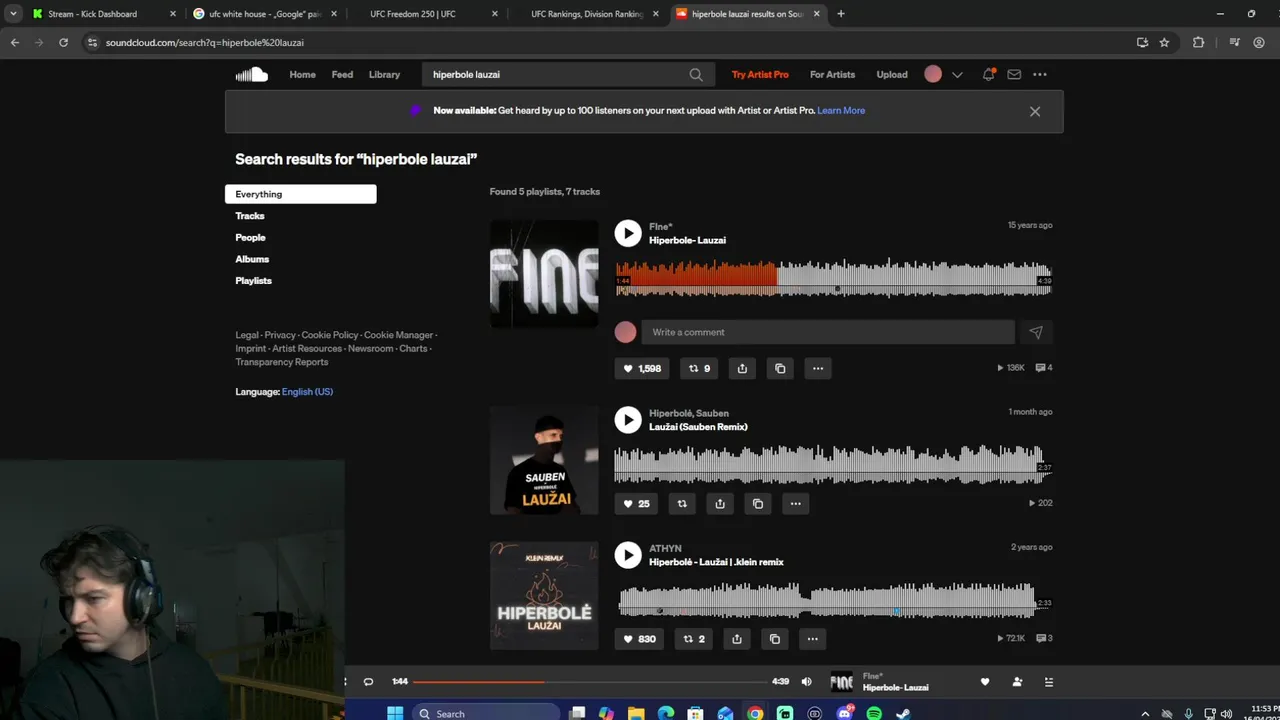Click the Upload button
Image resolution: width=1280 pixels, height=720 pixels.
pos(892,74)
